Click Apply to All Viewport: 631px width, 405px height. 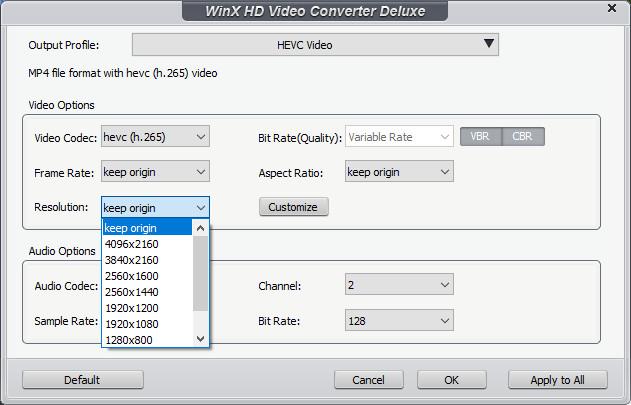[557, 380]
